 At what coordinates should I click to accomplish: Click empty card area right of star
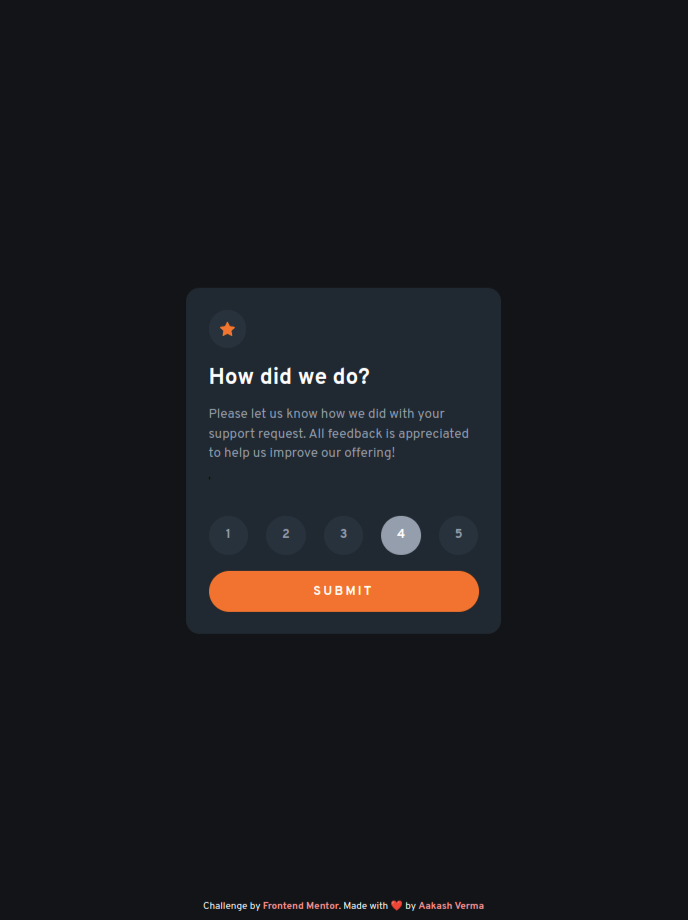pyautogui.click(x=370, y=329)
